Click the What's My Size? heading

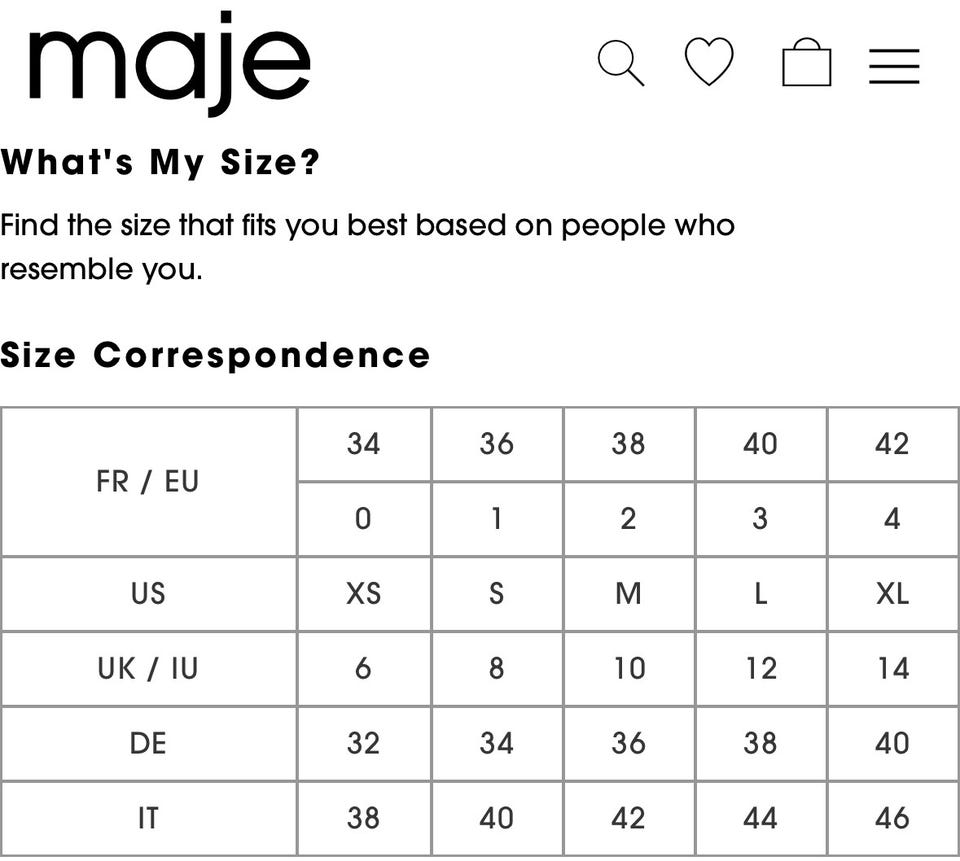coord(160,162)
